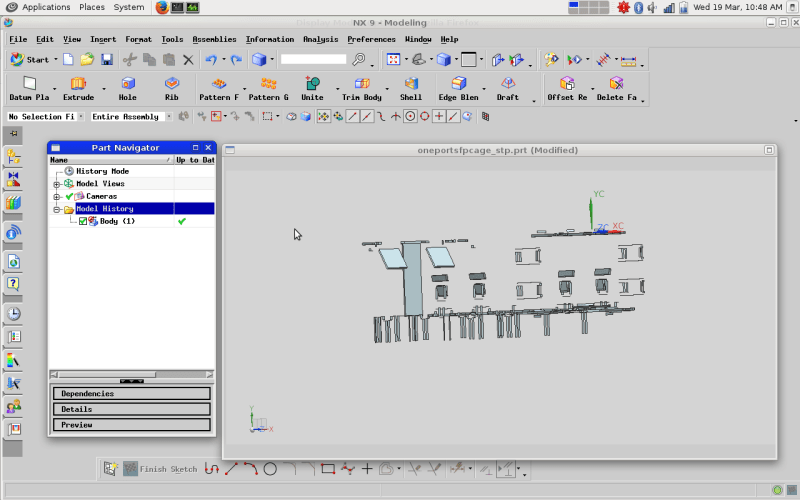Select the Pattern Feature tool
This screenshot has width=800, height=500.
click(x=219, y=88)
